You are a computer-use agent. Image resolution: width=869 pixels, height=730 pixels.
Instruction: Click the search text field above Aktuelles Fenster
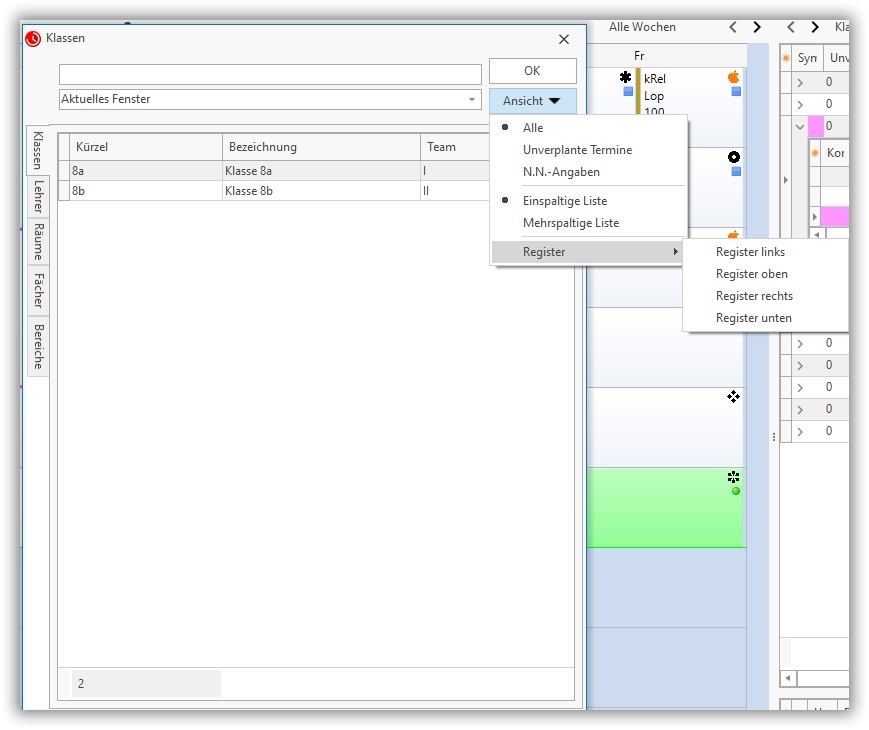tap(270, 75)
